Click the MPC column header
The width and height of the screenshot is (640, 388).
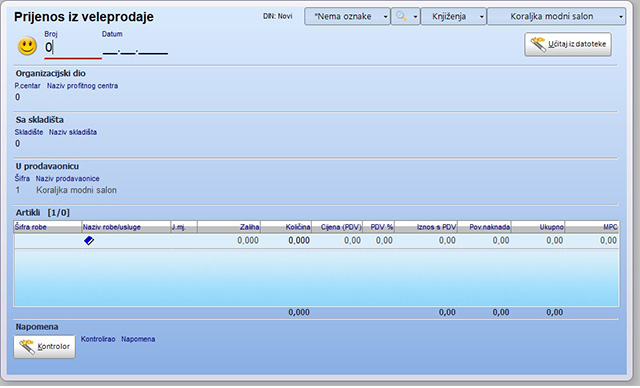592,227
